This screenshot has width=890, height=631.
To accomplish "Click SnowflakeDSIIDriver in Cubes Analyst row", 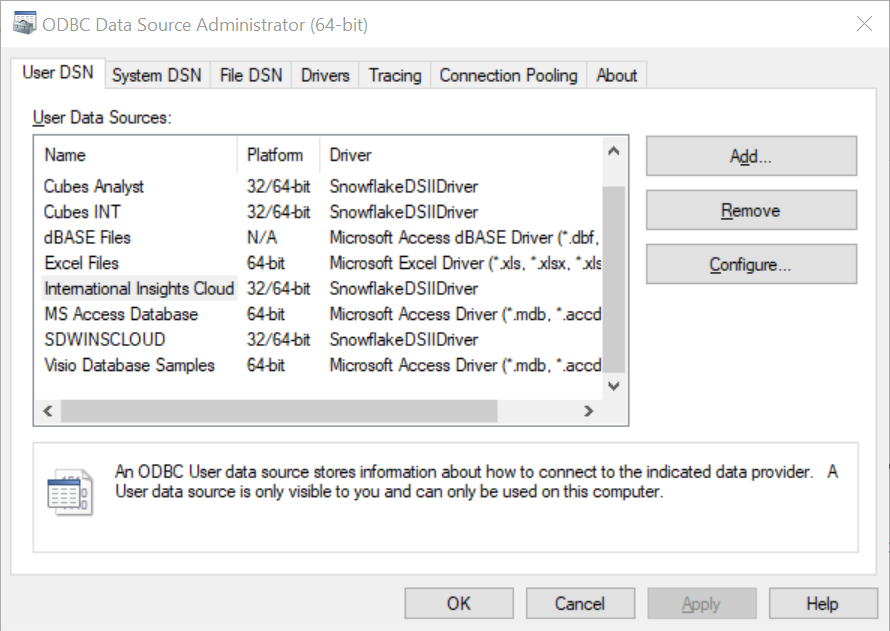I will tap(404, 186).
